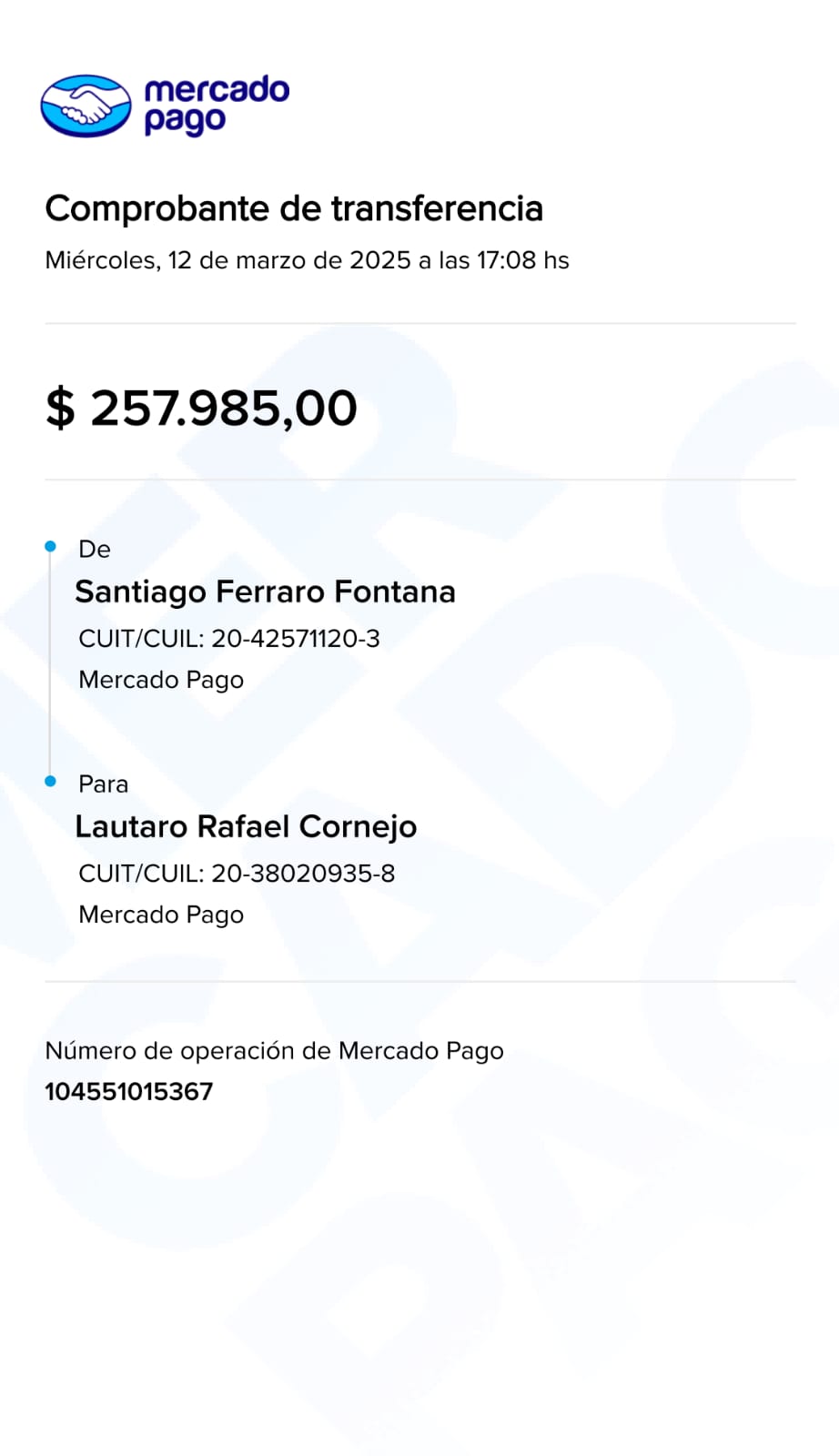Click the sender CUIT/CUIL 20-42571120-3
The height and width of the screenshot is (1456, 839).
[x=295, y=639]
